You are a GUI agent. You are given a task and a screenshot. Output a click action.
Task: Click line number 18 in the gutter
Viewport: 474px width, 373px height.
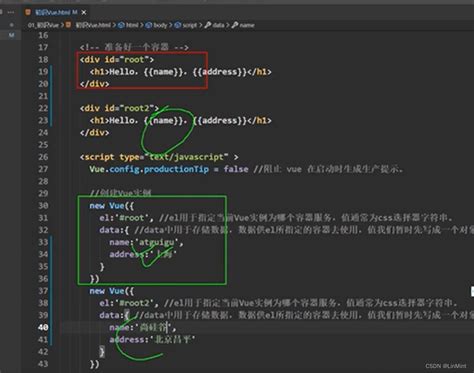tap(43, 59)
